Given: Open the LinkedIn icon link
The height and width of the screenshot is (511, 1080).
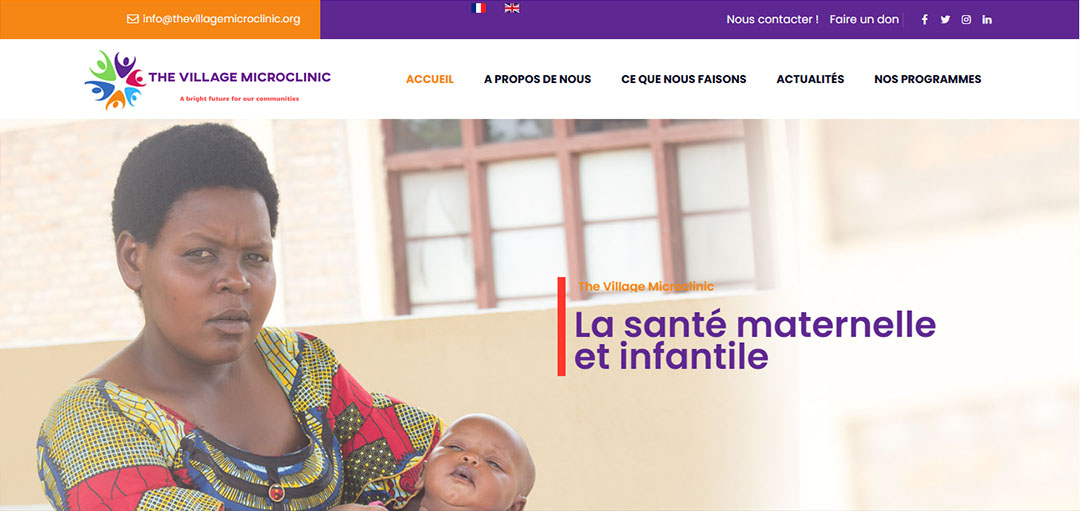Looking at the screenshot, I should [987, 19].
